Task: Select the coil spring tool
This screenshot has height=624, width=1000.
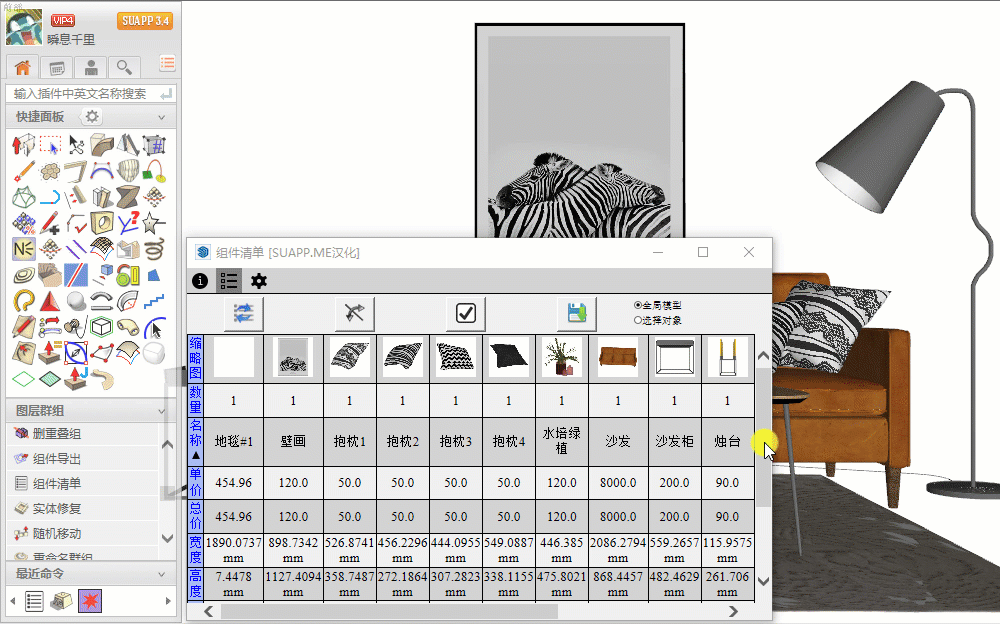Action: [154, 249]
